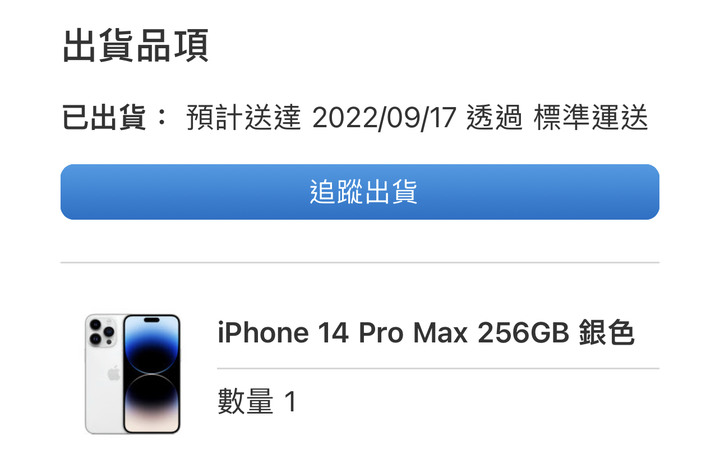720x459 pixels.
Task: Open the iPhone 14 Pro Max product thumbnail
Action: [132, 374]
